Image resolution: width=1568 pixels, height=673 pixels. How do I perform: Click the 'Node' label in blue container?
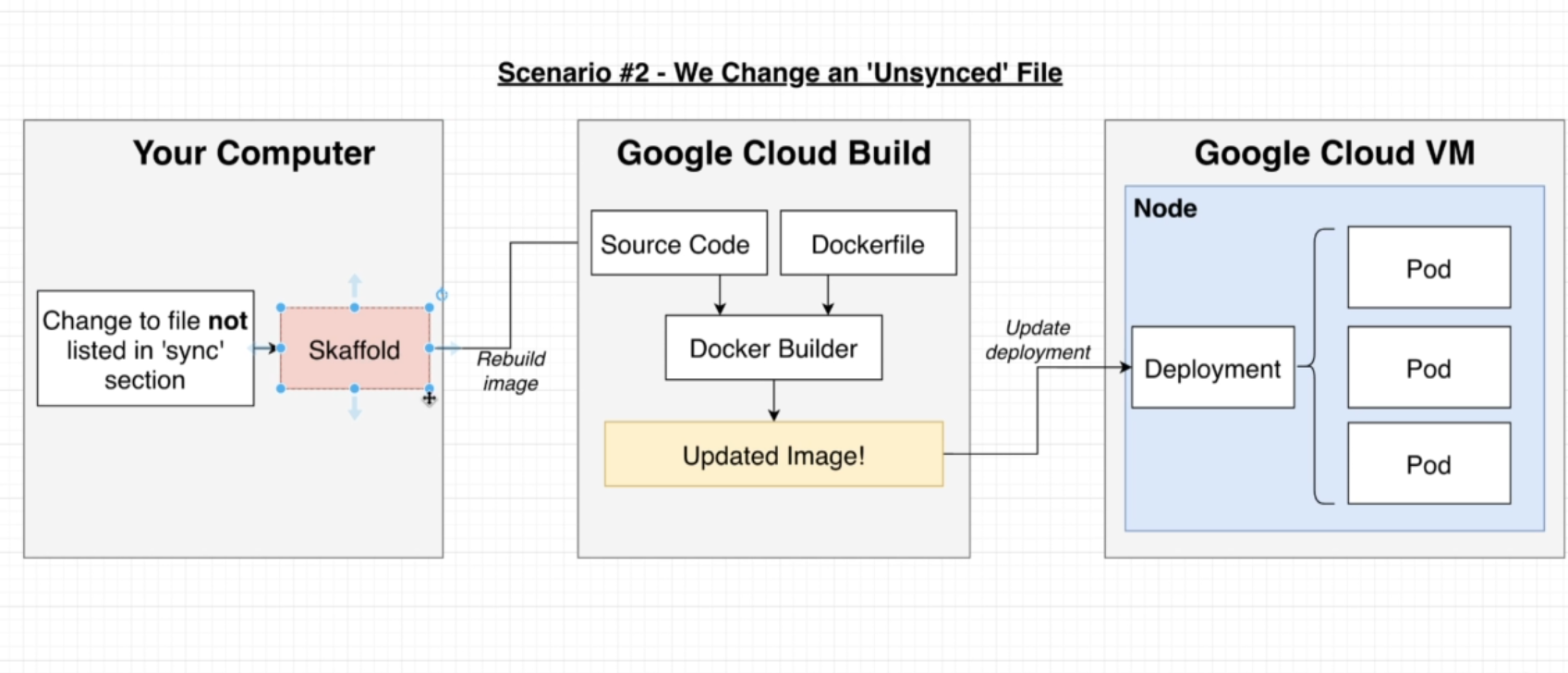tap(1165, 208)
